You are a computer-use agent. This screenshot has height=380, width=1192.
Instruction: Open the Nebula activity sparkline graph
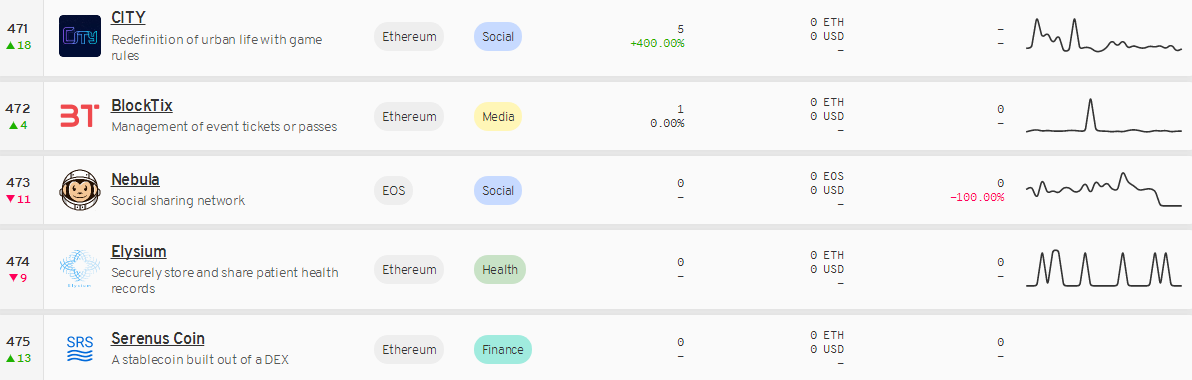click(x=1104, y=190)
